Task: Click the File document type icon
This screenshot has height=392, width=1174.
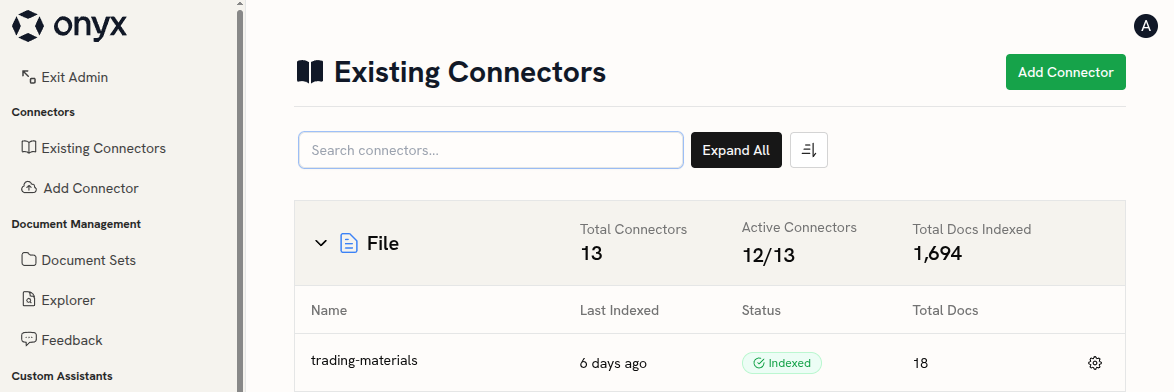Action: (x=349, y=243)
